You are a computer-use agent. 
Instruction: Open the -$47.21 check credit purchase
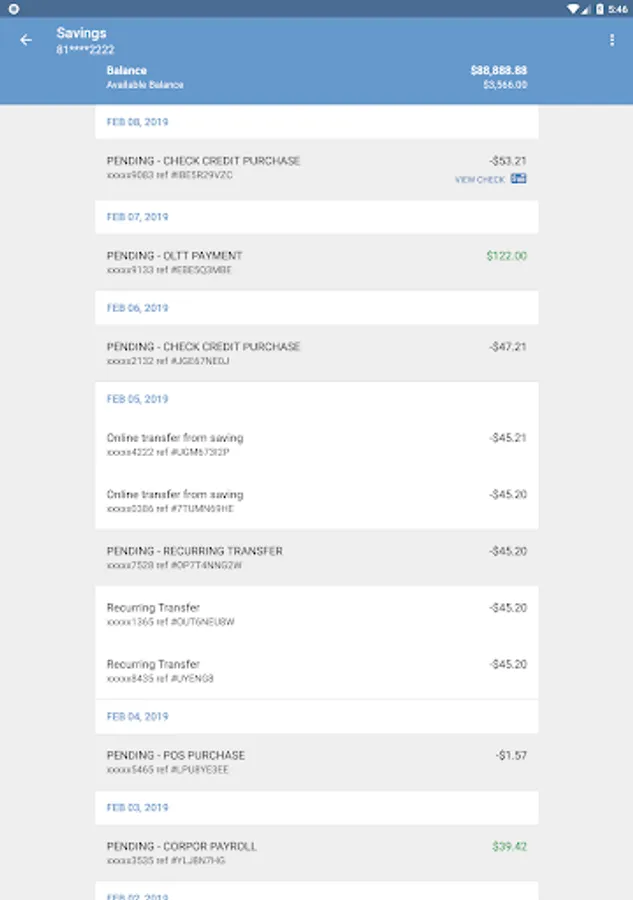point(300,353)
